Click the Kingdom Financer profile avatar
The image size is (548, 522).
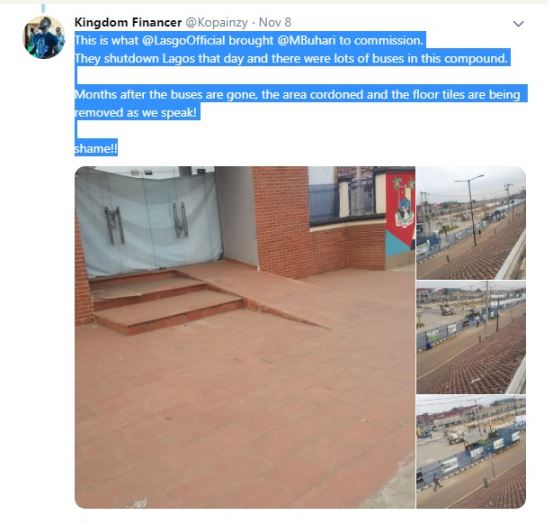[44, 37]
